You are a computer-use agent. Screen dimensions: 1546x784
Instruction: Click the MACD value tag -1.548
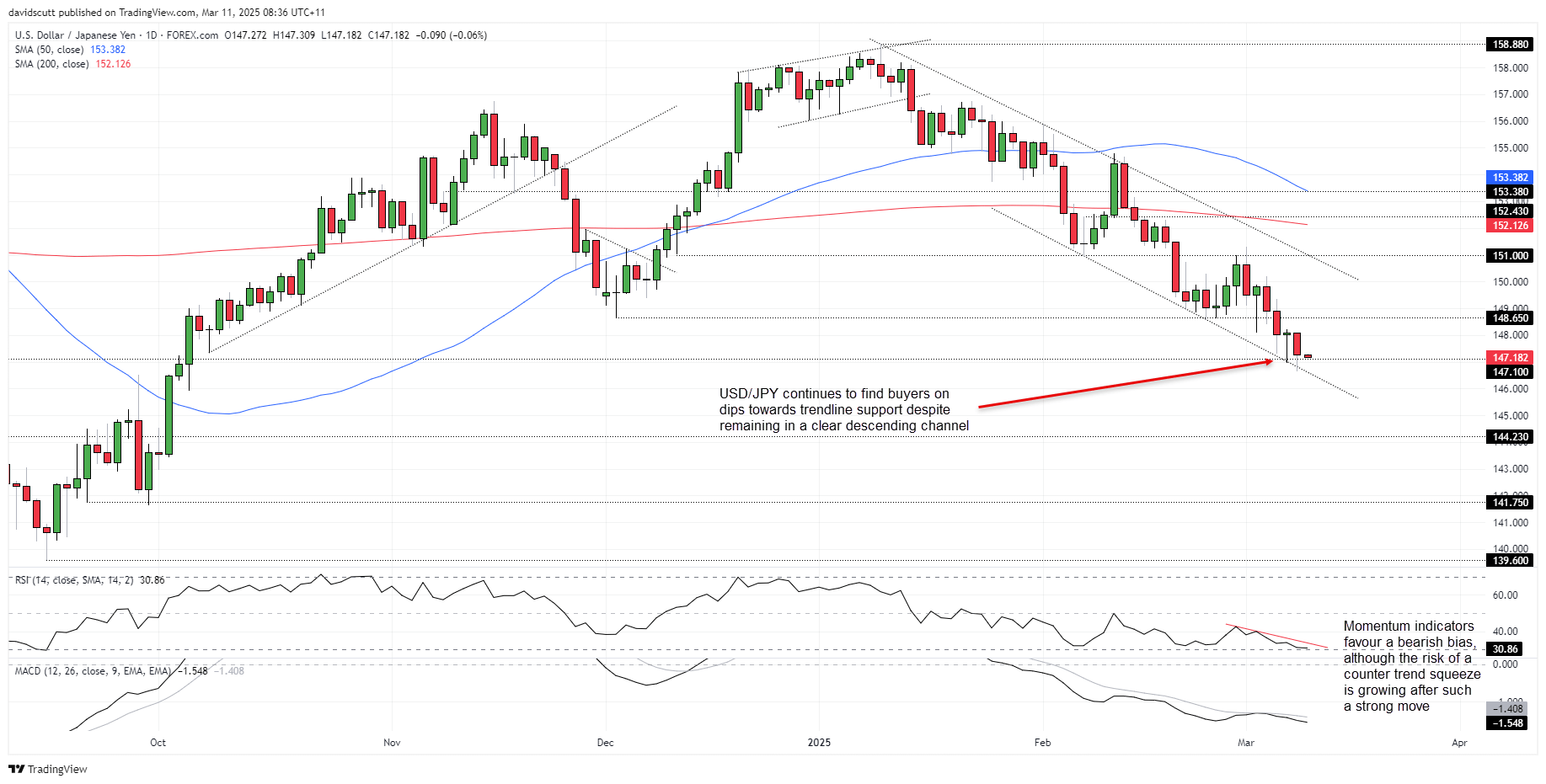(x=1507, y=723)
